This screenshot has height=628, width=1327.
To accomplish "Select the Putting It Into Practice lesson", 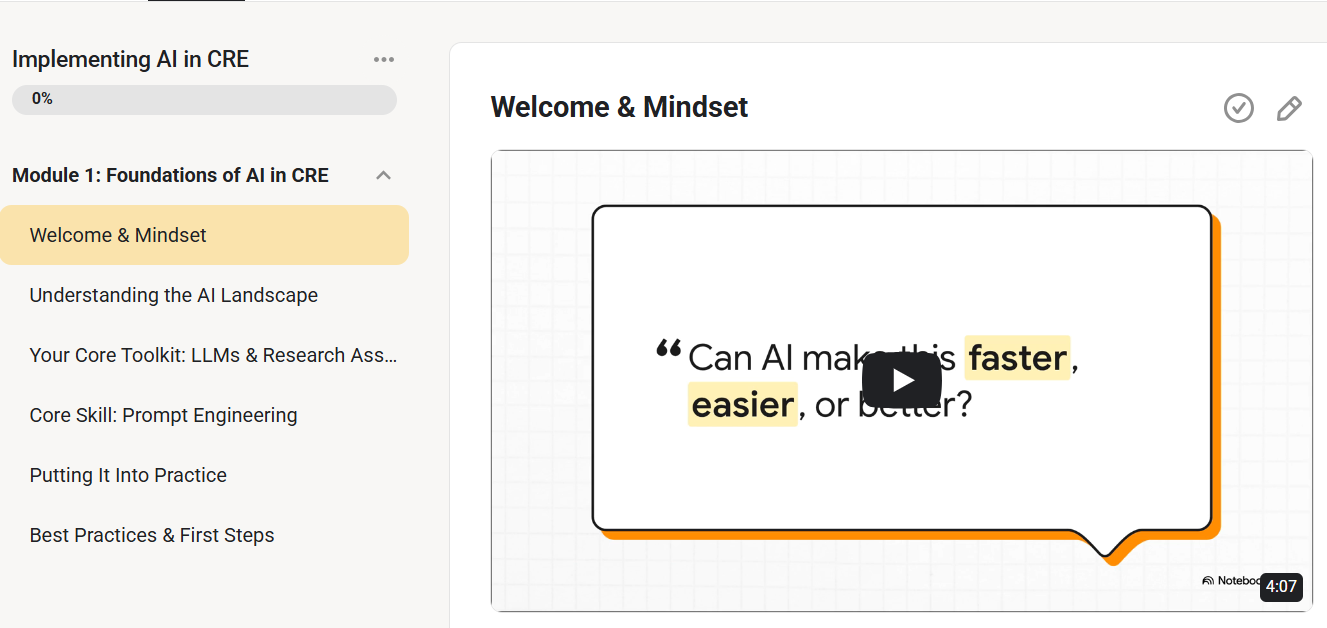I will pyautogui.click(x=128, y=476).
